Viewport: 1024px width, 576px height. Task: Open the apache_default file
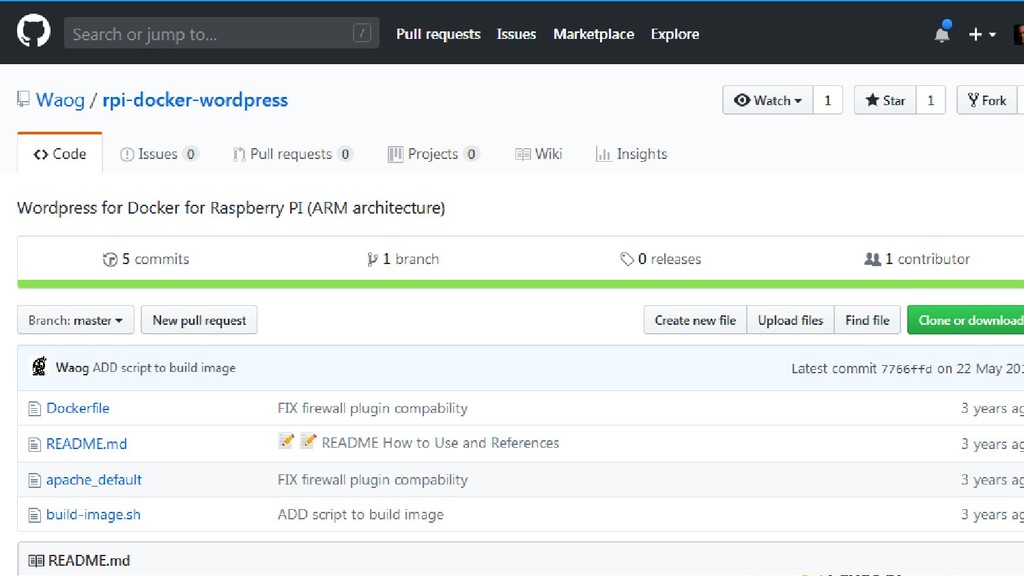point(93,479)
